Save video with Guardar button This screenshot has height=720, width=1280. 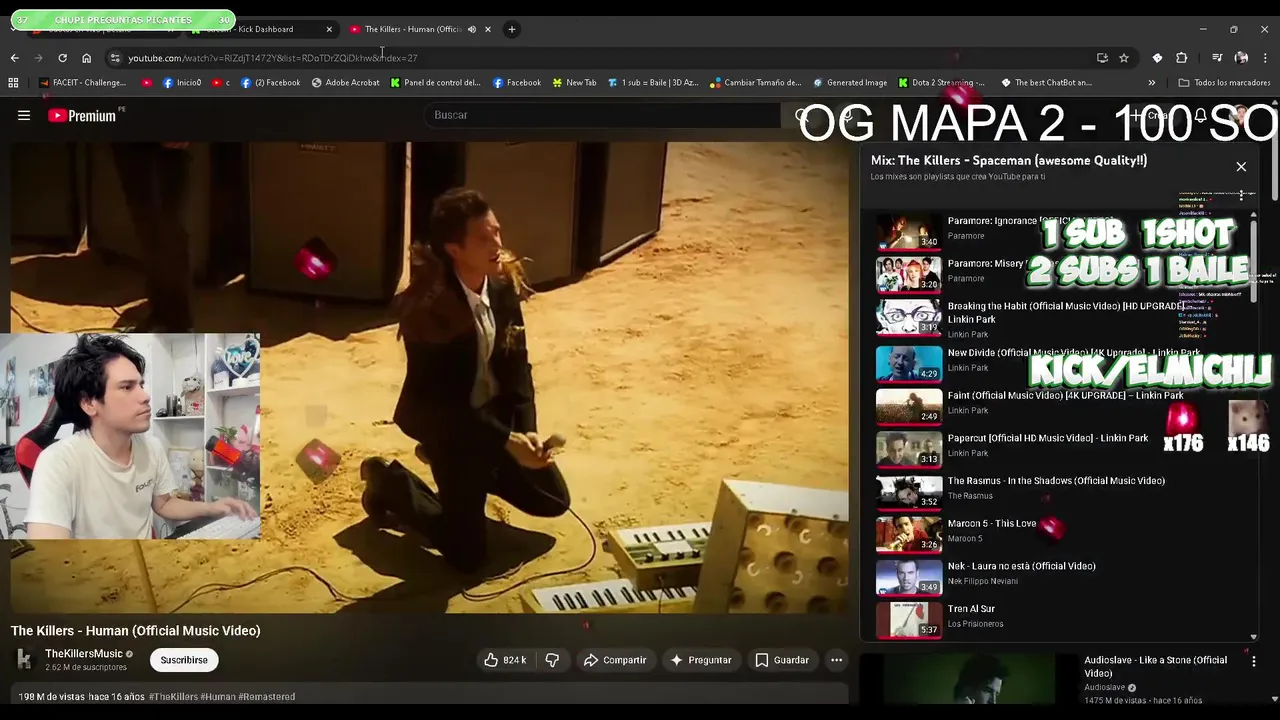[782, 660]
